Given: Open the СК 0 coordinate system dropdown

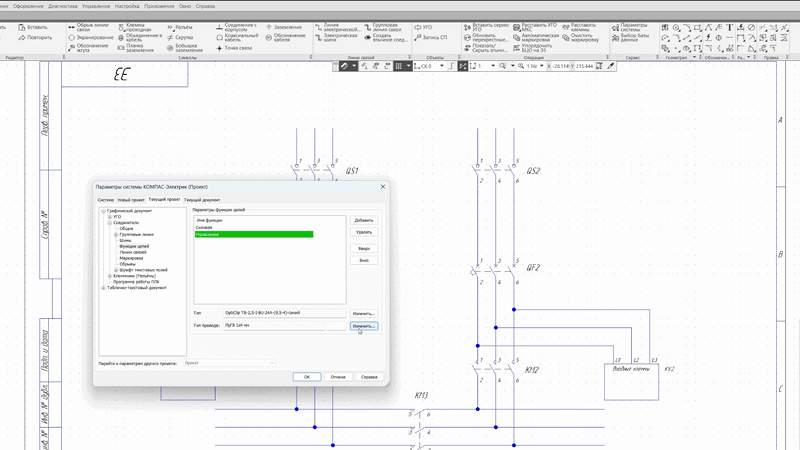Looking at the screenshot, I should click(x=441, y=66).
